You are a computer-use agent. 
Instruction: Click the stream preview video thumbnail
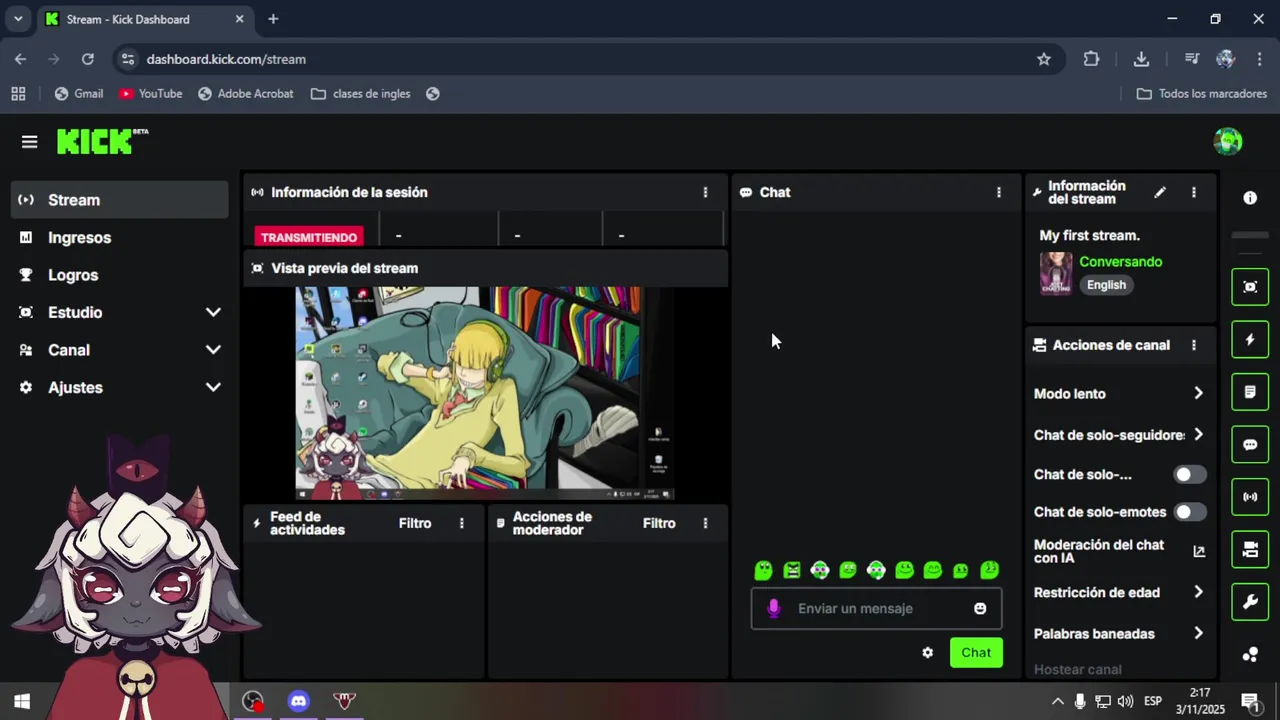(485, 393)
